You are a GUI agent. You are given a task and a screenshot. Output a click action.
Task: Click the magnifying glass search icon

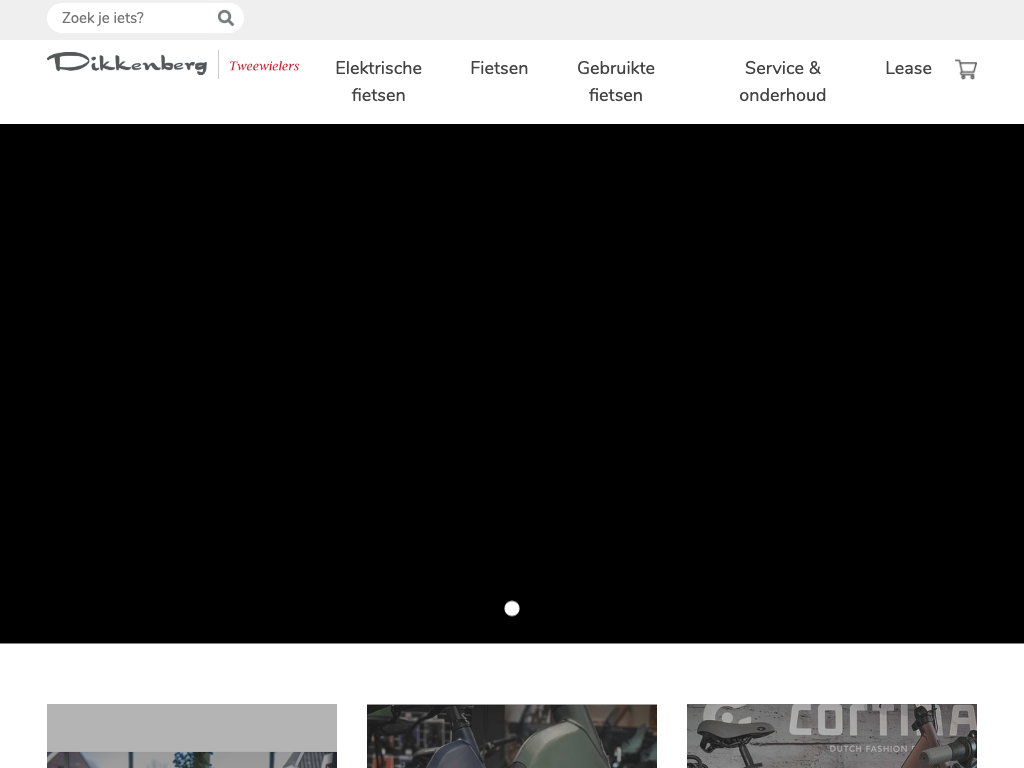(226, 18)
